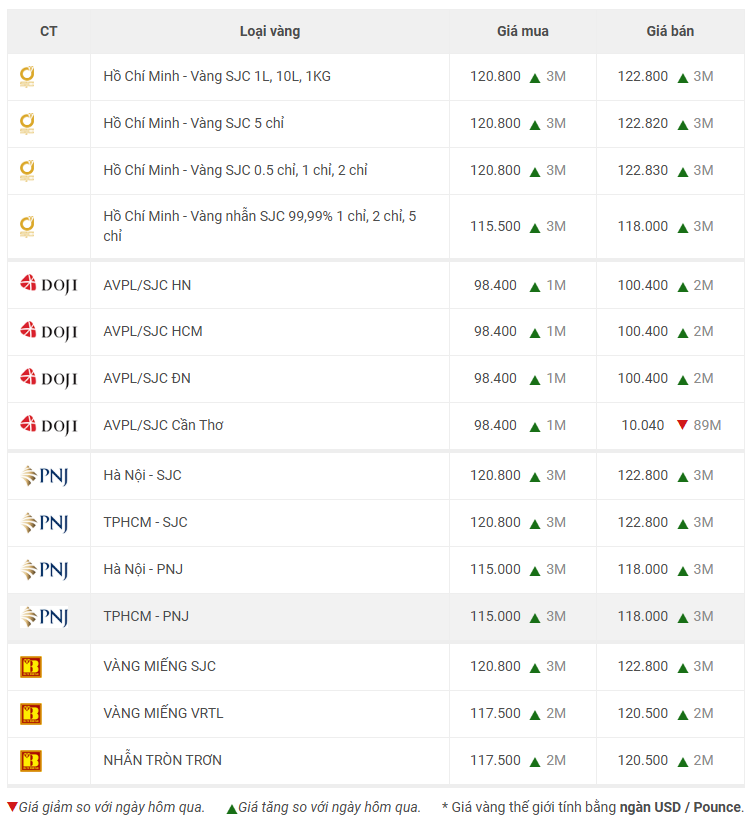
Task: Click green up arrow of Hà Nội - PNJ buy price
Action: coord(535,571)
